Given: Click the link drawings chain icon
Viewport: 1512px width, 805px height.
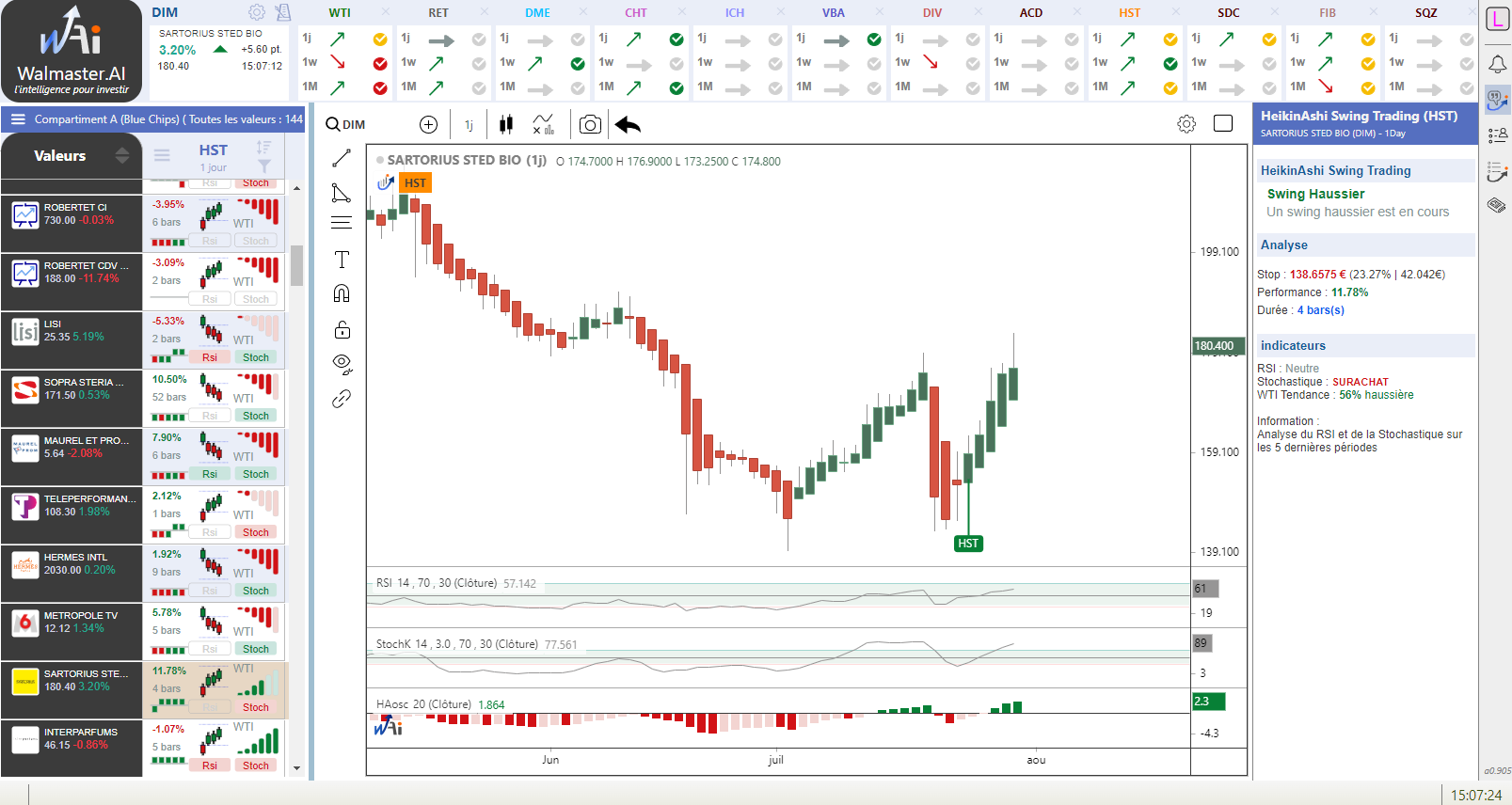Looking at the screenshot, I should pos(342,399).
